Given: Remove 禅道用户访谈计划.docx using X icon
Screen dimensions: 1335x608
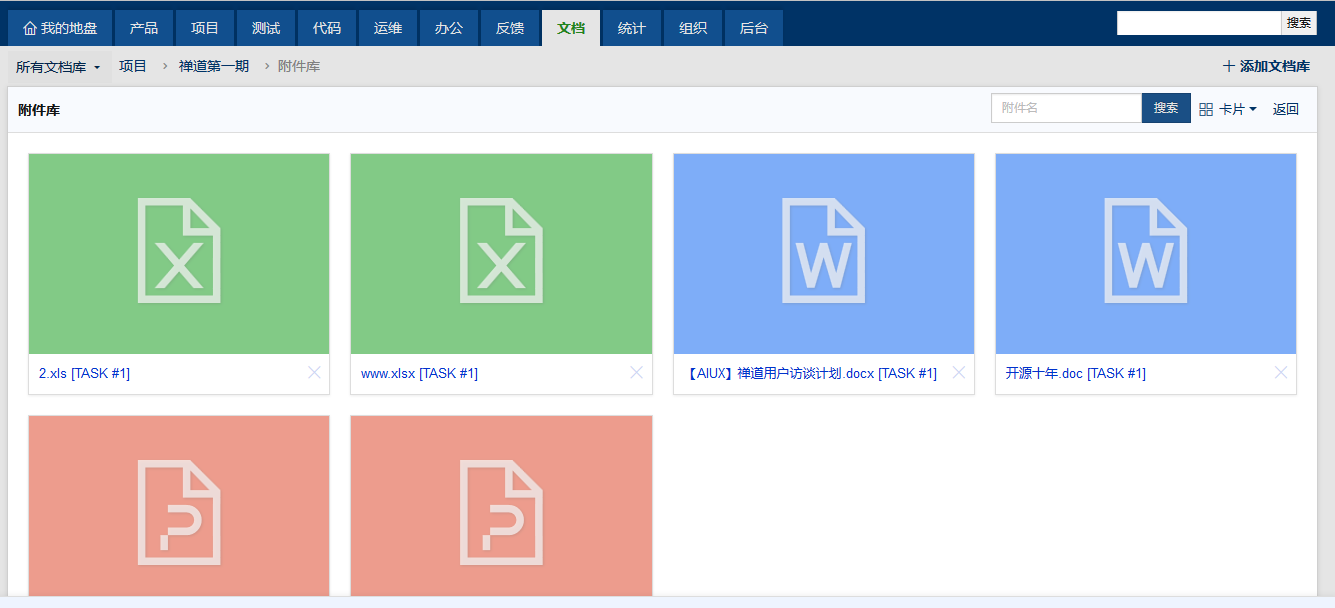Looking at the screenshot, I should (959, 373).
